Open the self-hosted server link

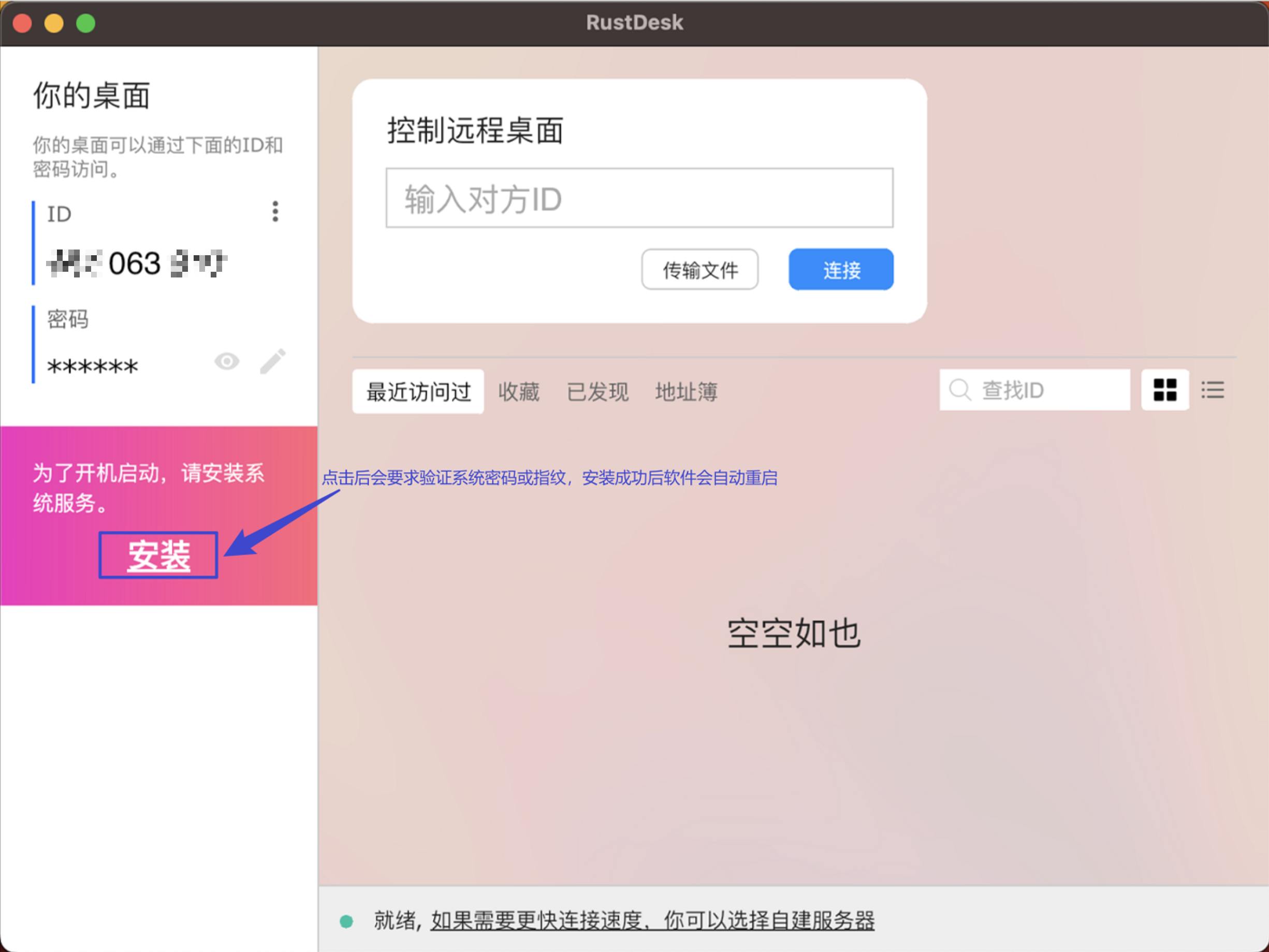652,920
